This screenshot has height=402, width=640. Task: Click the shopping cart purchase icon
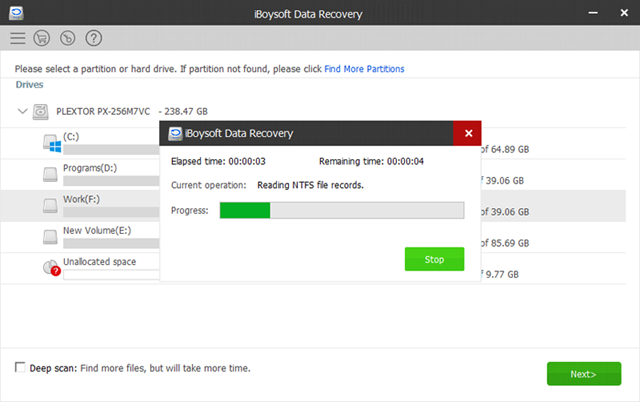[42, 38]
